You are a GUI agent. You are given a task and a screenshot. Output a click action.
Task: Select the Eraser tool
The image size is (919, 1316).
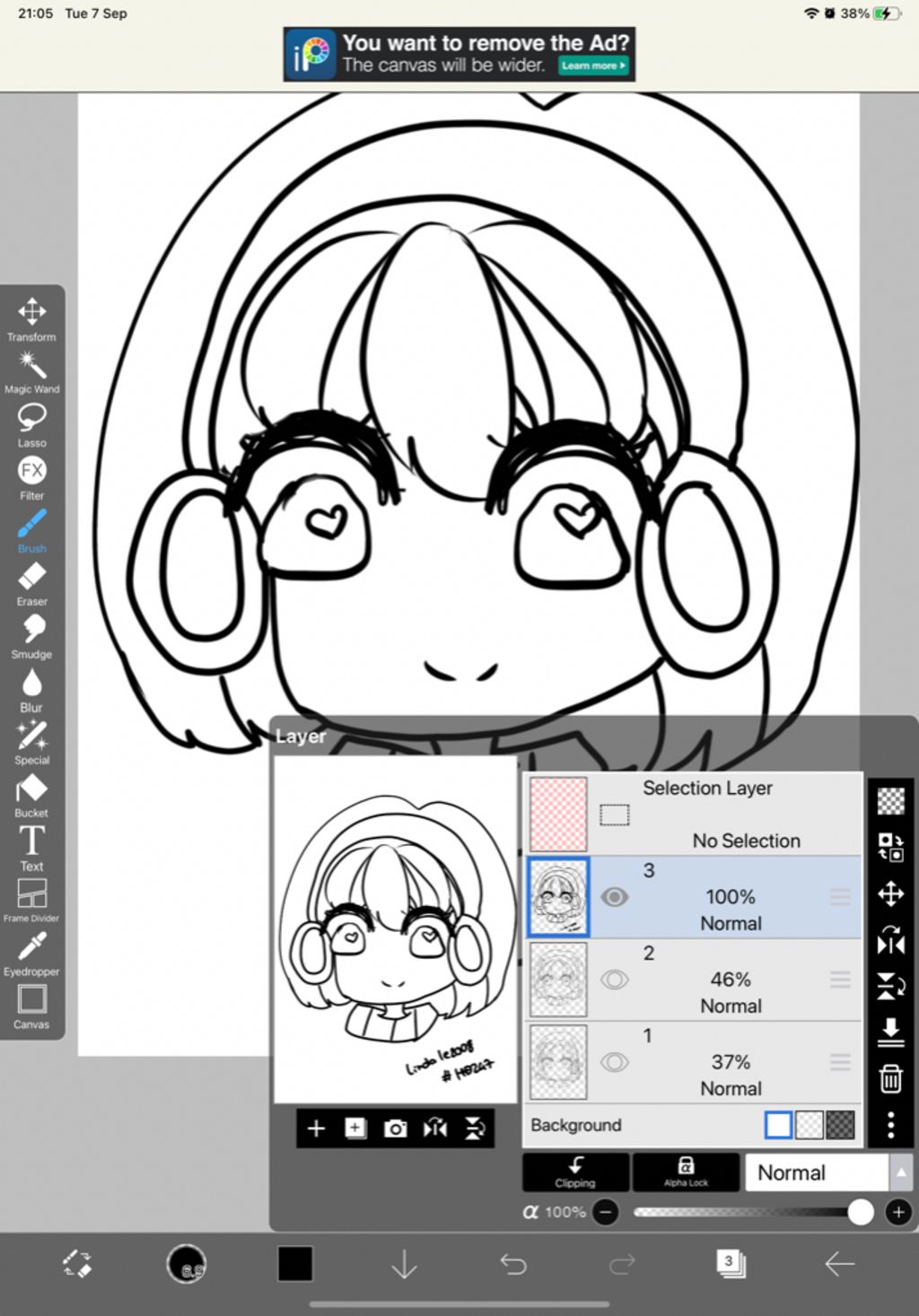[31, 584]
